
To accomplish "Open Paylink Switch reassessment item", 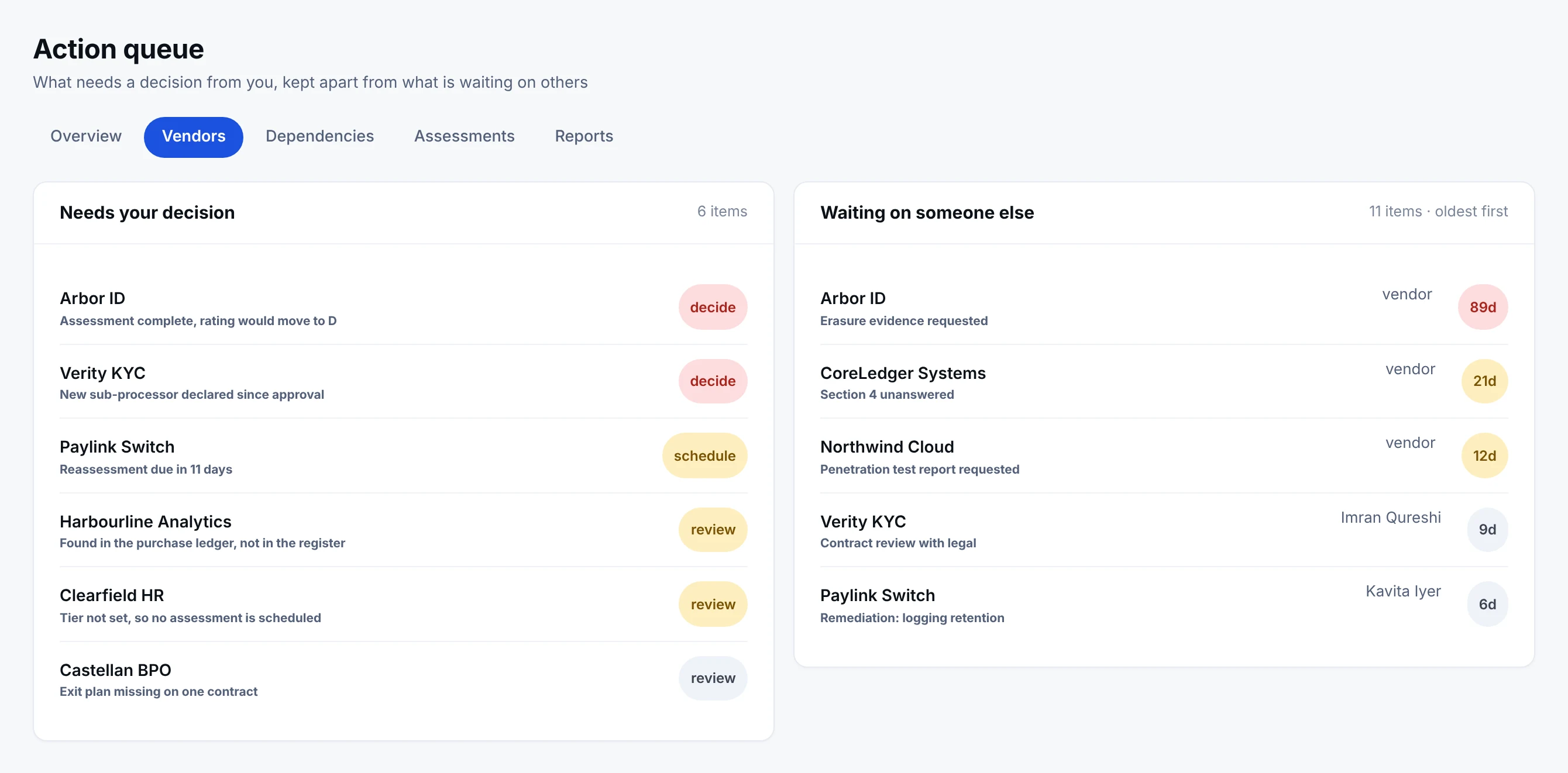I will tap(403, 456).
